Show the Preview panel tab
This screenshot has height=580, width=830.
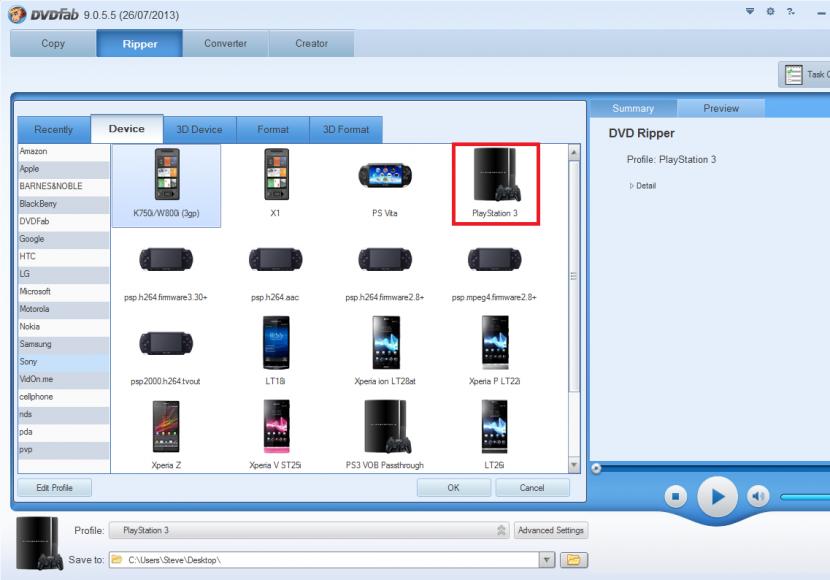pos(721,108)
